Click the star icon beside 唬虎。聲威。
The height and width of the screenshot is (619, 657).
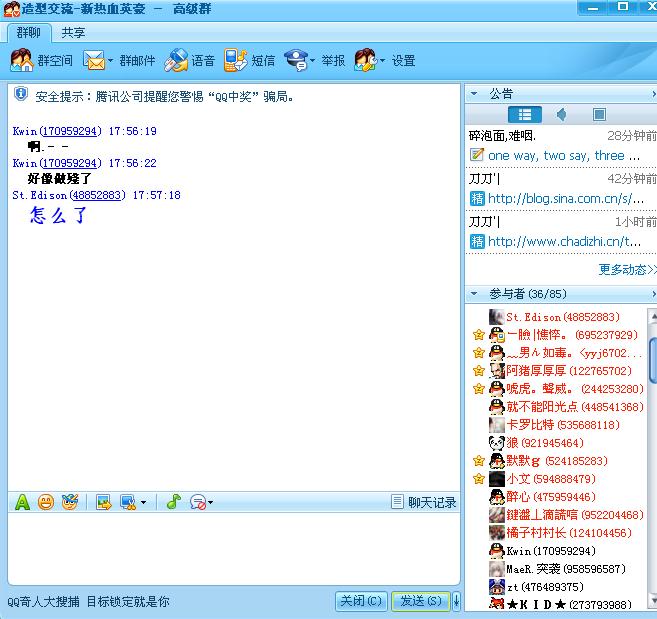coord(479,389)
